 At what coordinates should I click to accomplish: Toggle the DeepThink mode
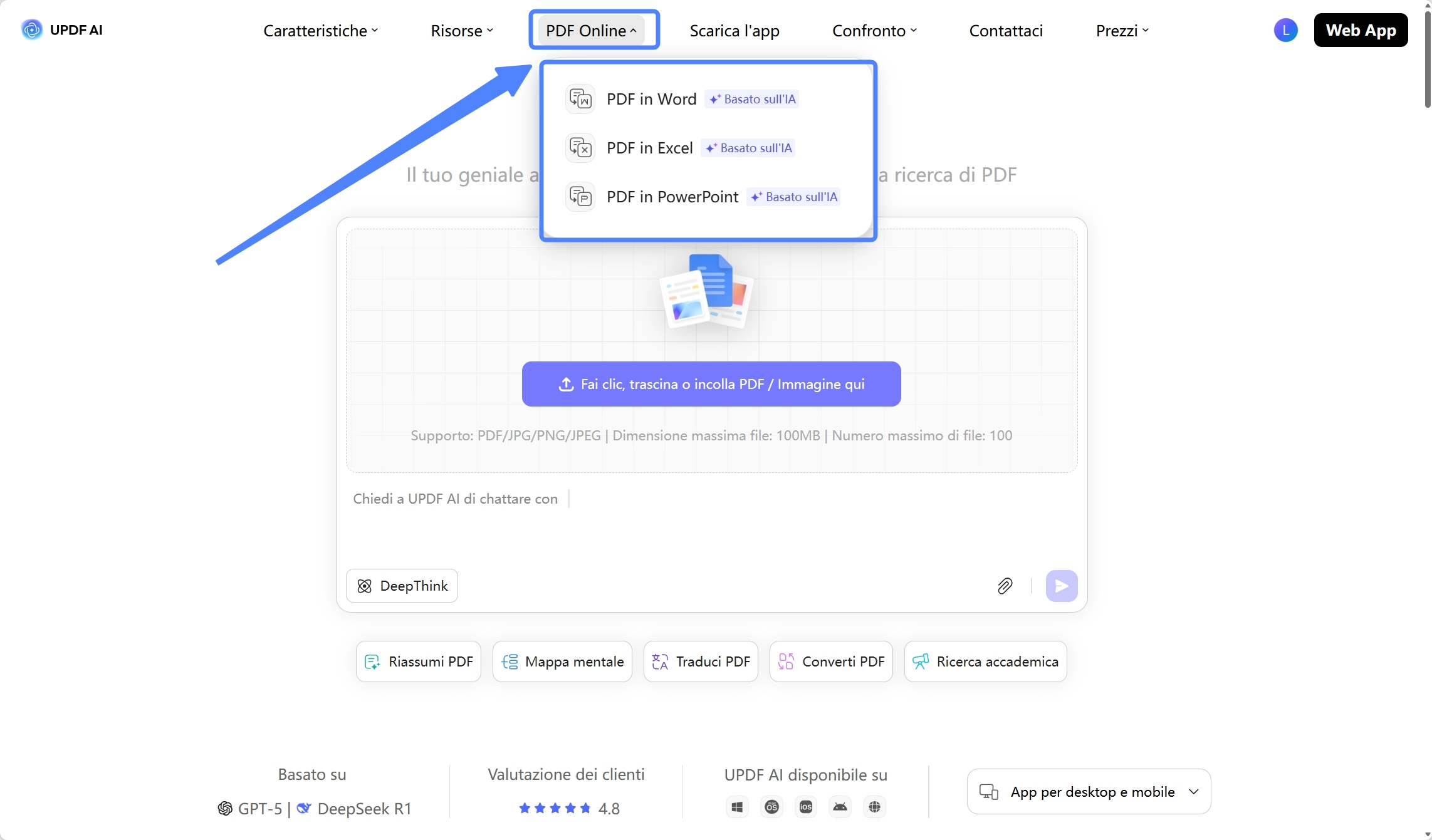pos(402,586)
